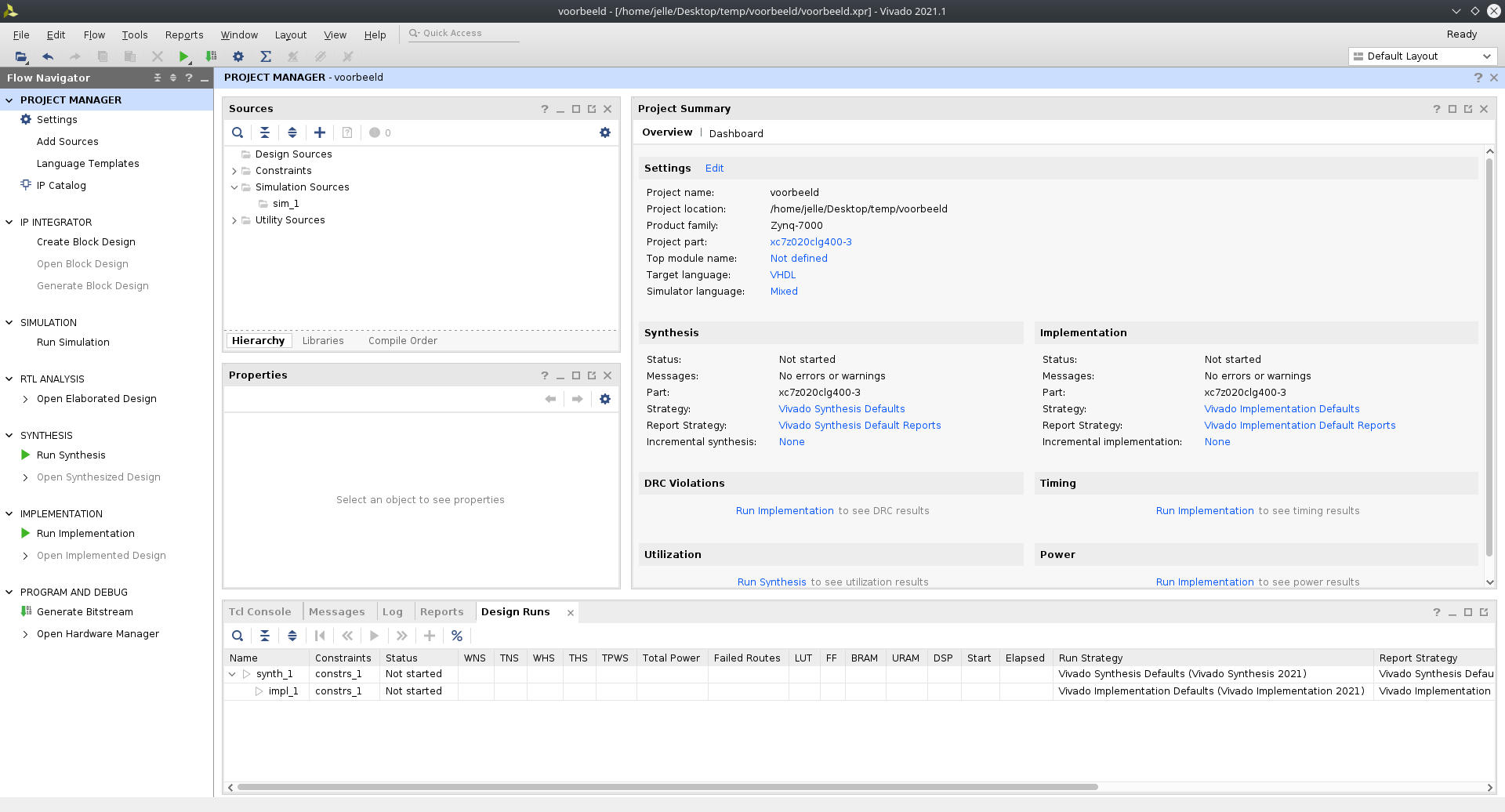Search in Design Runs panel
The image size is (1505, 812).
tap(238, 636)
